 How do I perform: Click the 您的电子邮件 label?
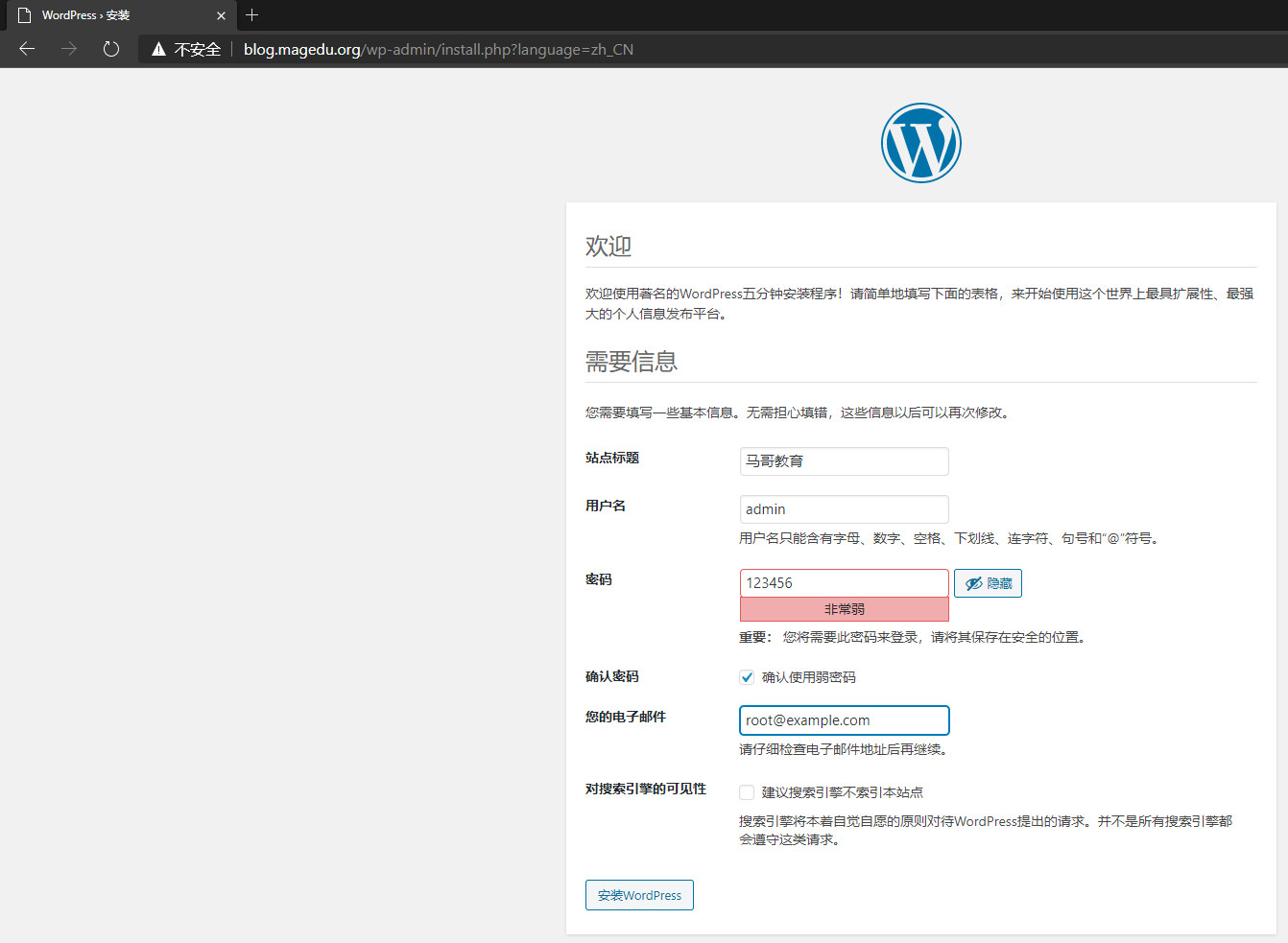pos(626,718)
